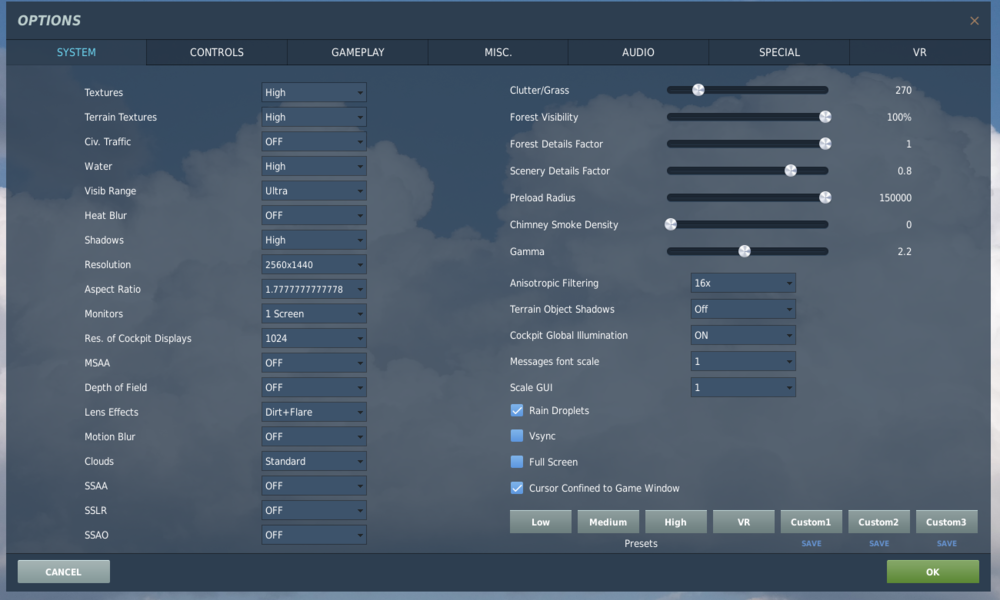This screenshot has width=1000, height=600.
Task: Click the Gamma slider handle
Action: [x=744, y=251]
